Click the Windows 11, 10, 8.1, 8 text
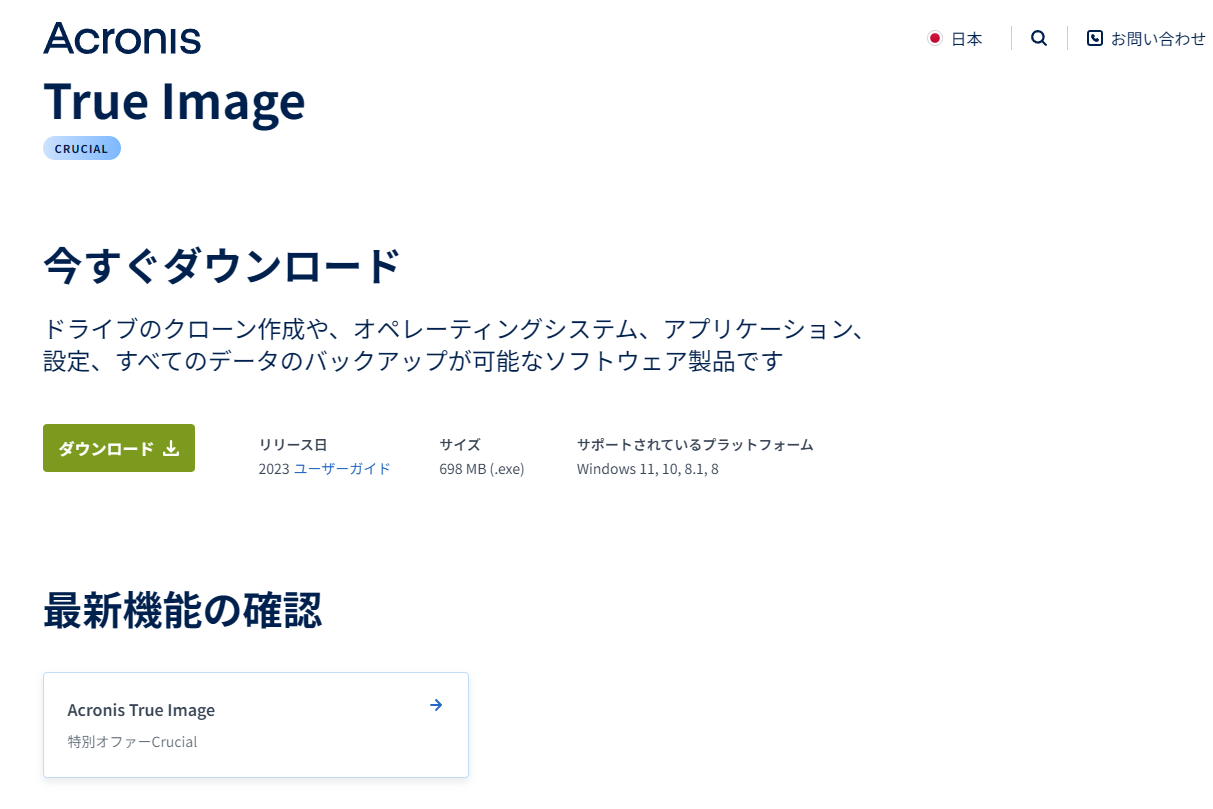 [648, 468]
